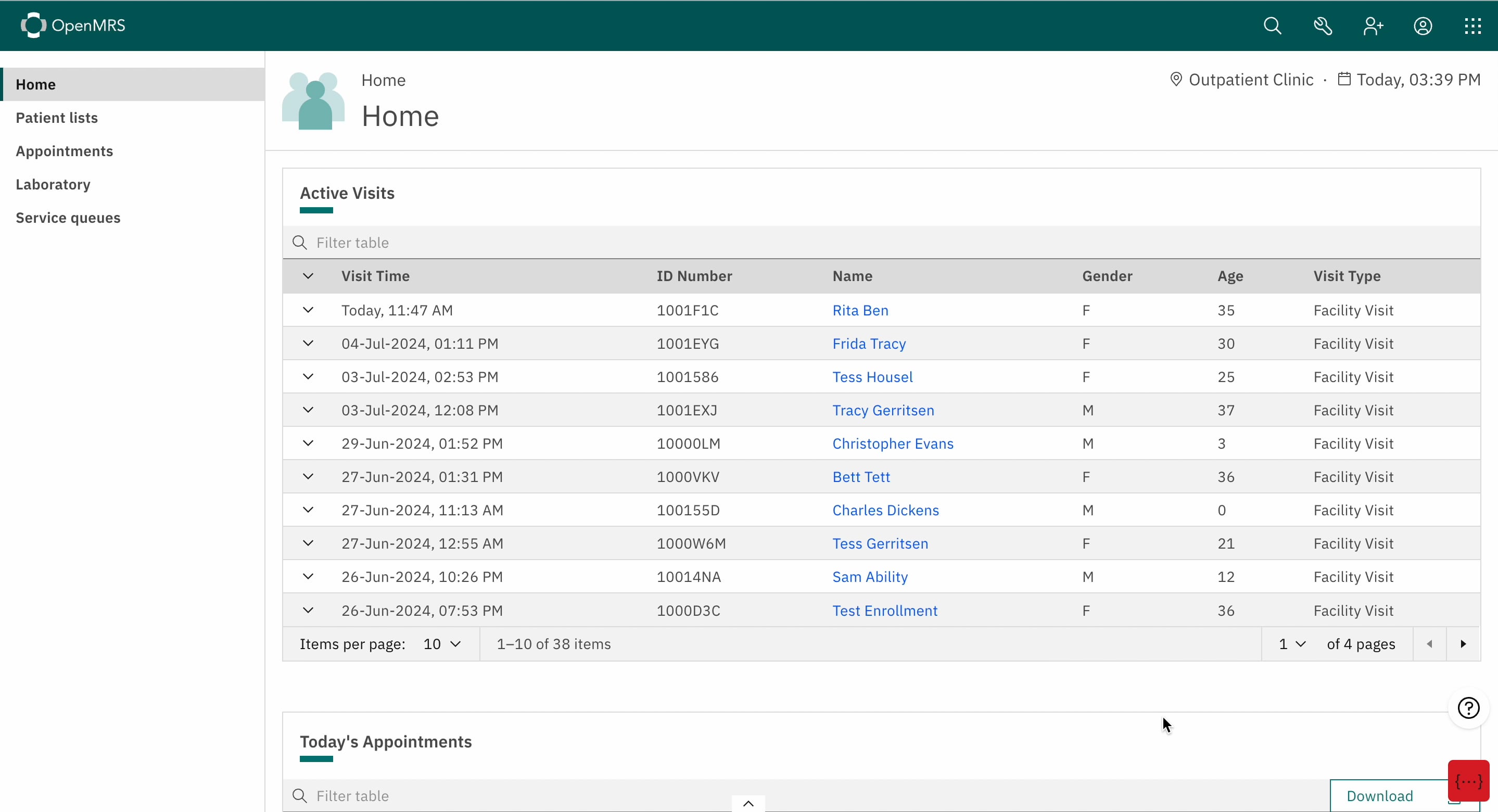The image size is (1498, 812).
Task: Open the page number dropdown
Action: (x=1292, y=644)
